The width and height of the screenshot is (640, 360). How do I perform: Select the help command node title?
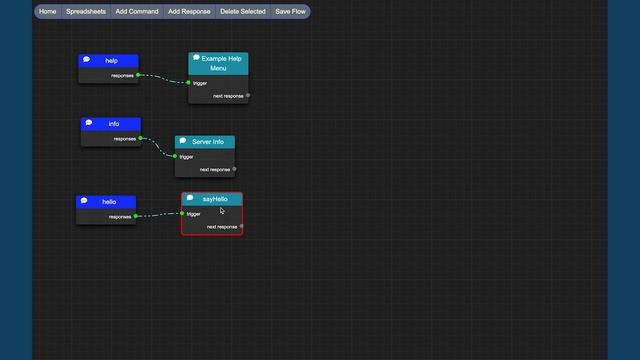pyautogui.click(x=111, y=61)
